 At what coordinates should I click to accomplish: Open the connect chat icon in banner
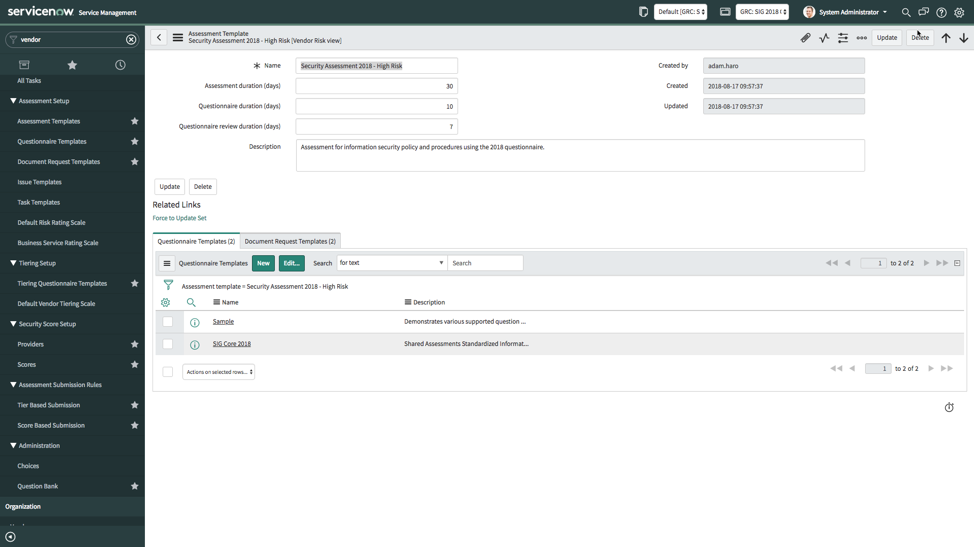coord(924,12)
